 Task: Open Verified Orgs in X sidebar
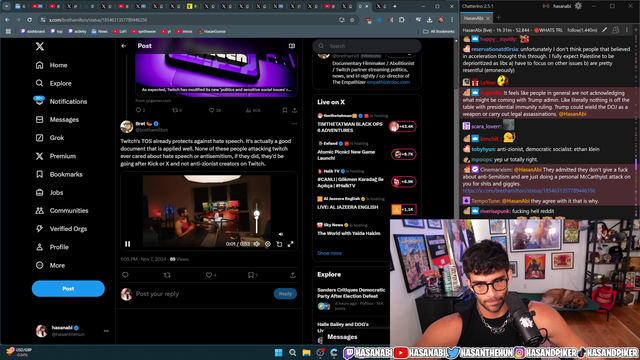(x=61, y=229)
